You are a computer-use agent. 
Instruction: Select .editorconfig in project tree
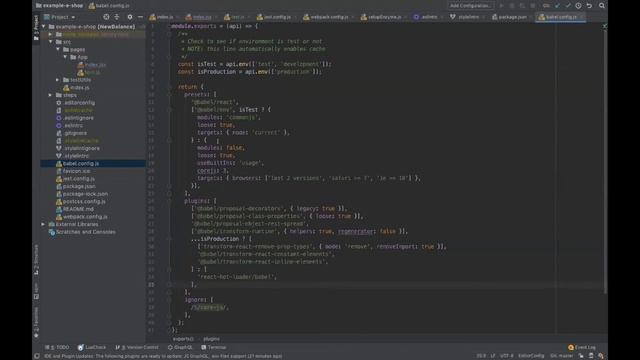point(79,103)
